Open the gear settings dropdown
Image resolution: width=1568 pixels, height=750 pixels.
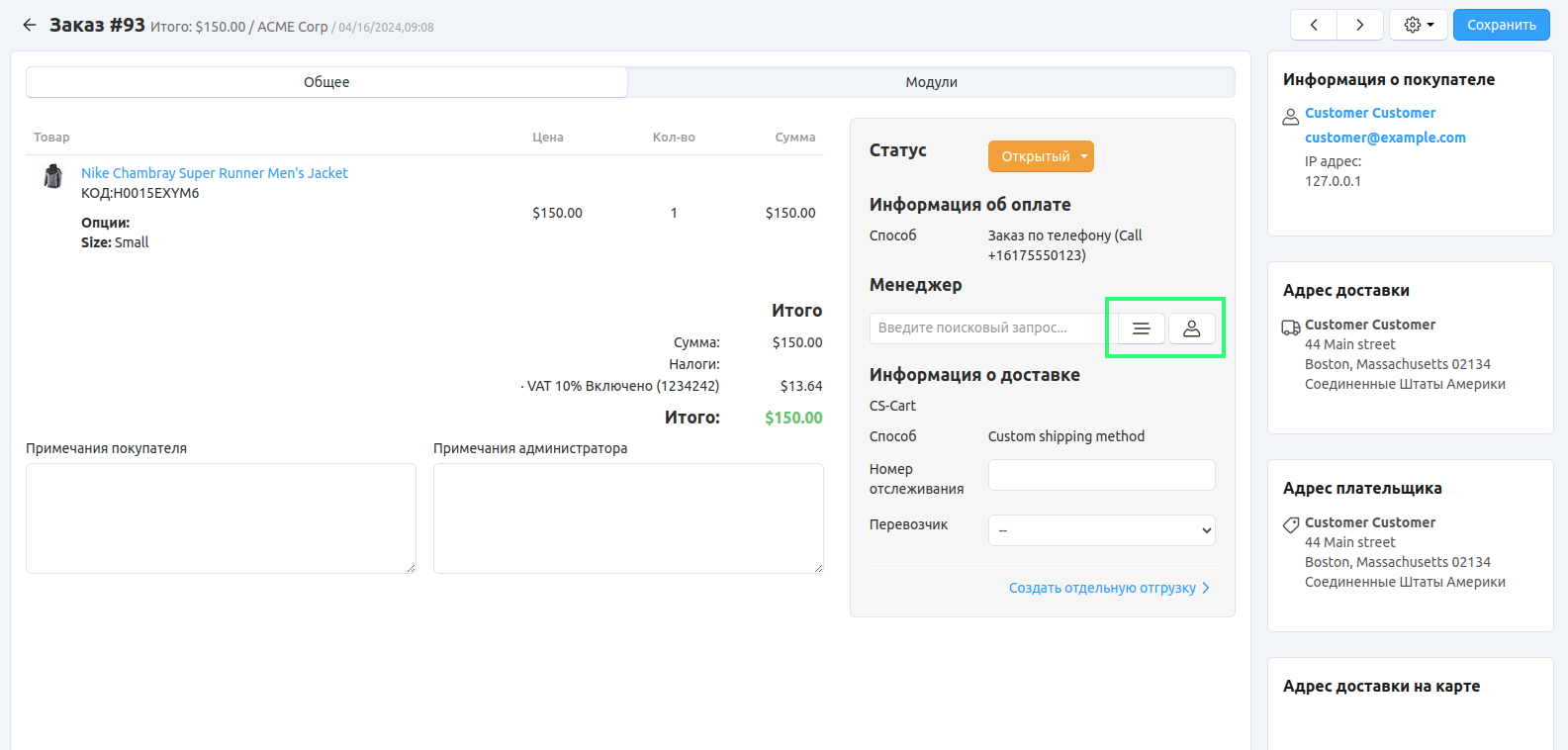(1419, 25)
